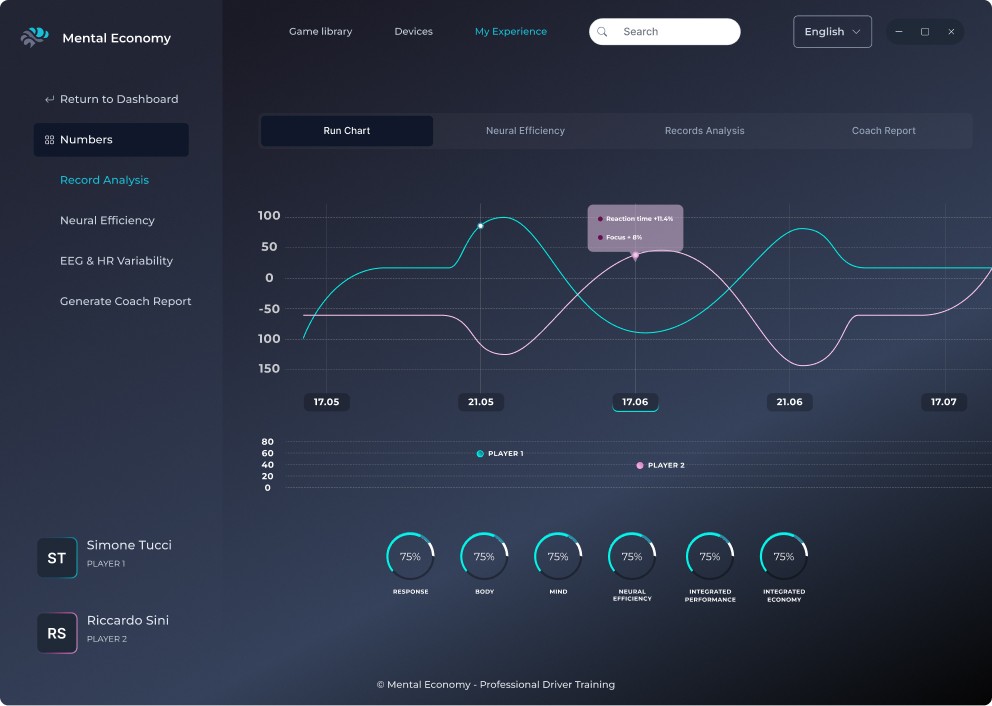Open the Game library menu
The height and width of the screenshot is (706, 992).
click(x=321, y=32)
